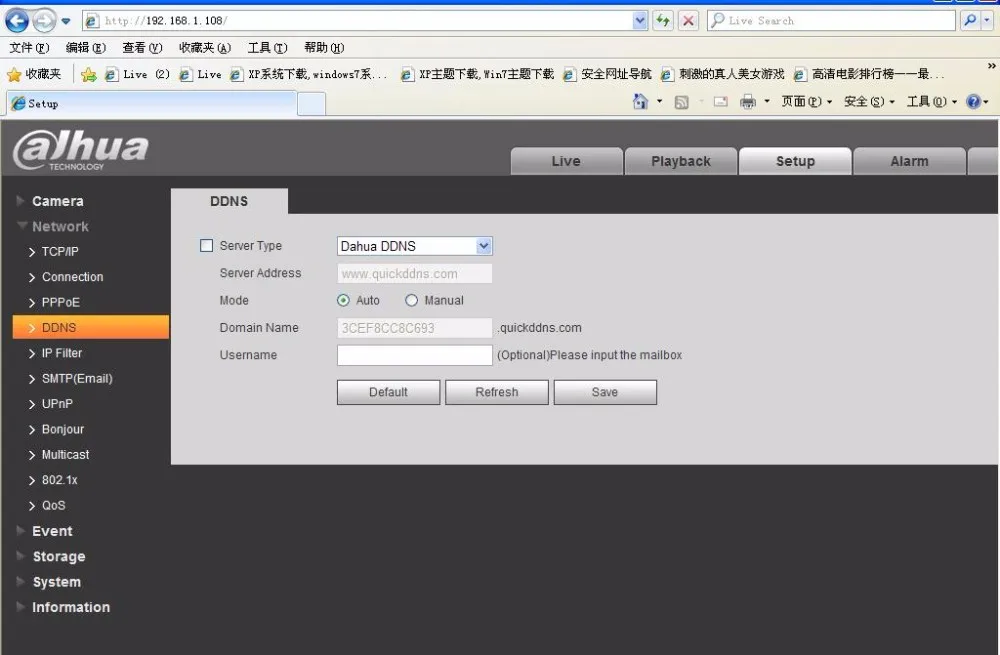Click the 收藏夹 favorites star button
The width and height of the screenshot is (1000, 655).
tap(34, 75)
